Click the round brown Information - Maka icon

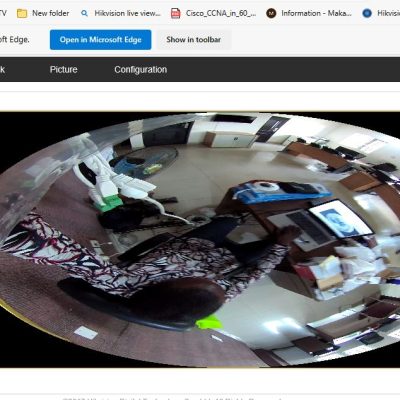(x=271, y=13)
